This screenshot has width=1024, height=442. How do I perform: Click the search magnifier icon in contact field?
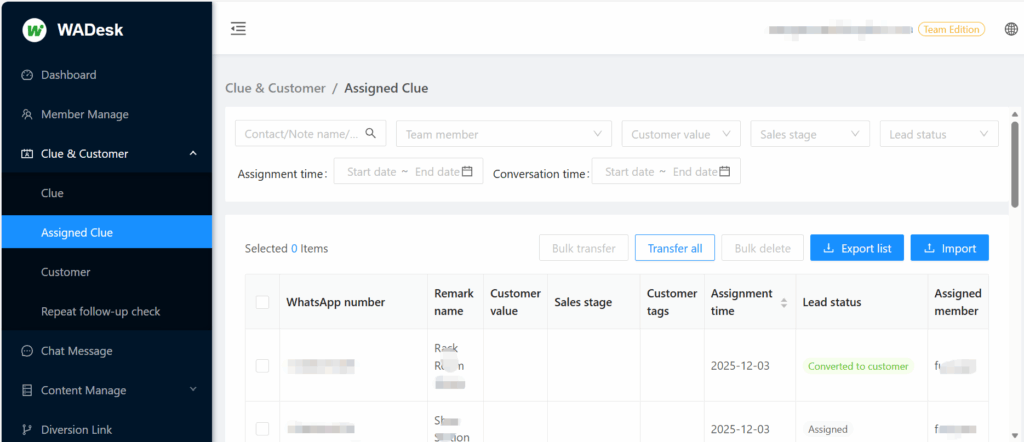pyautogui.click(x=371, y=133)
